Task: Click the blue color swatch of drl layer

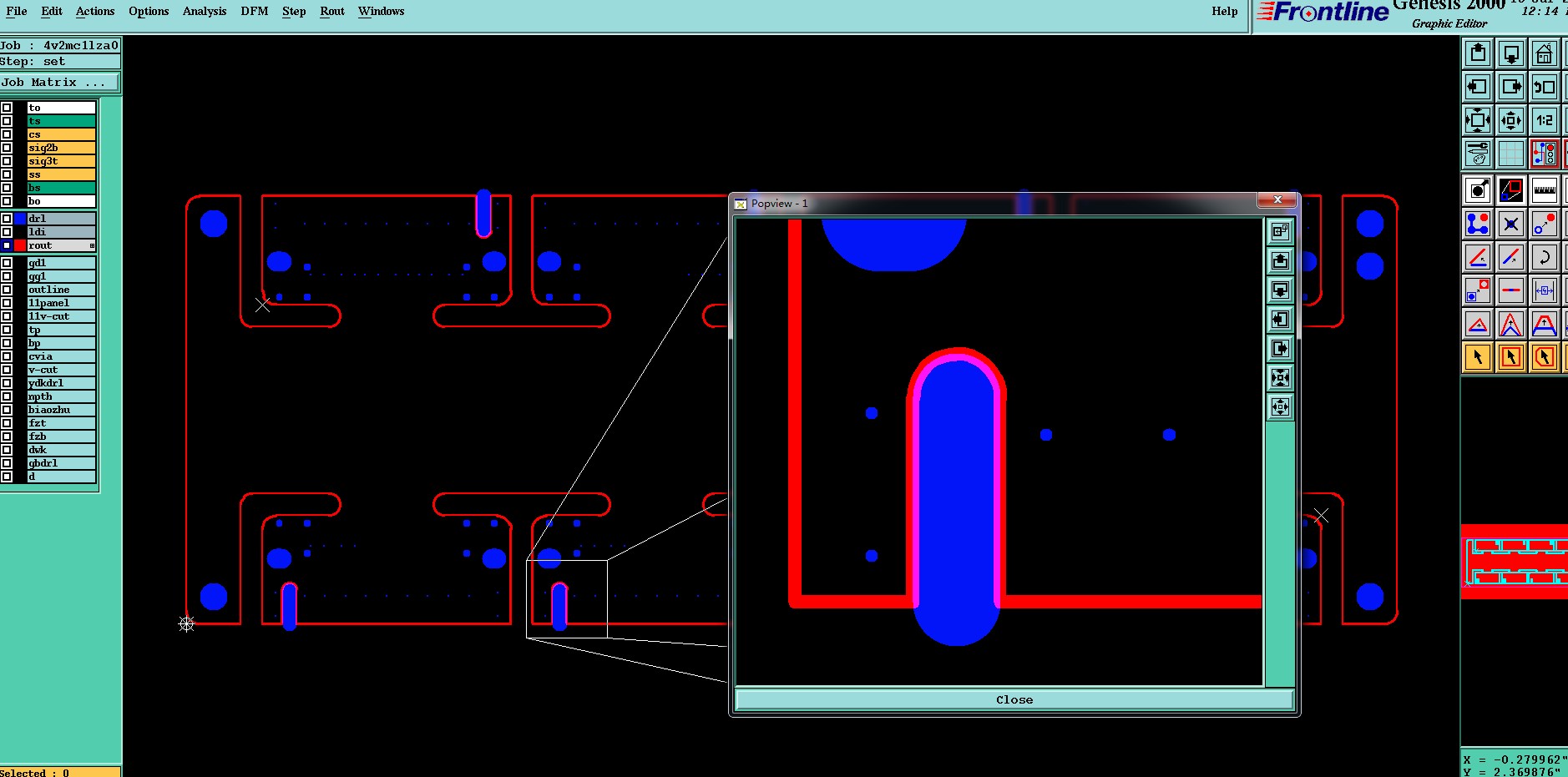Action: (x=20, y=219)
